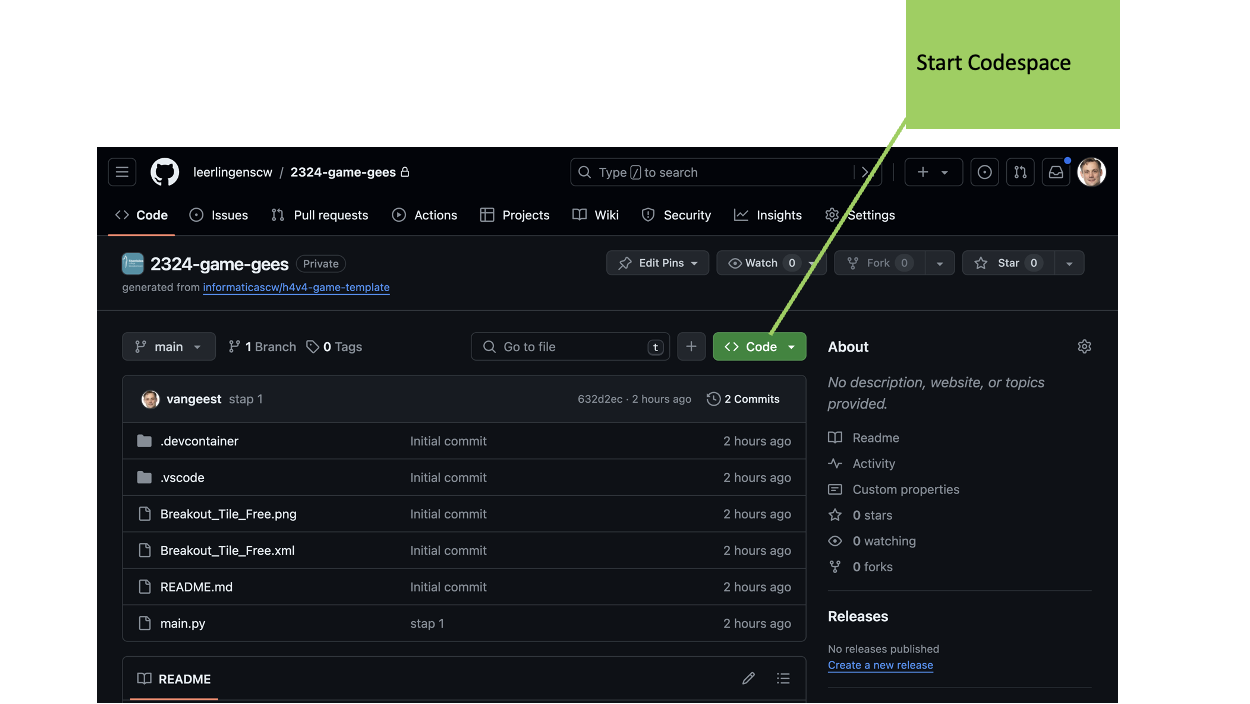Open issues list from the issues dot icon

pyautogui.click(x=984, y=172)
